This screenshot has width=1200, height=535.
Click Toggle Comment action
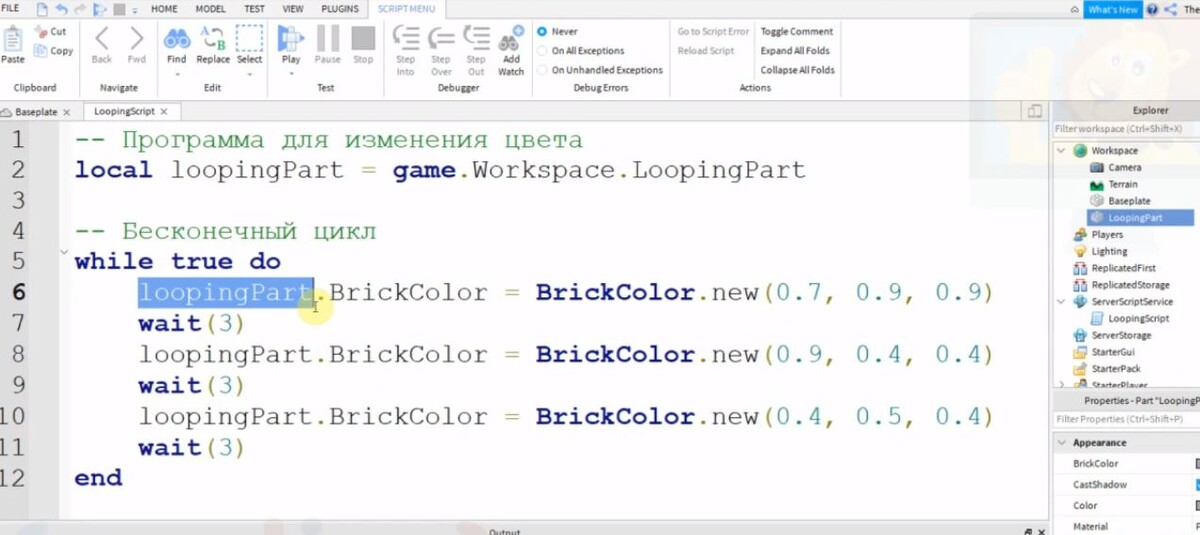pos(797,32)
